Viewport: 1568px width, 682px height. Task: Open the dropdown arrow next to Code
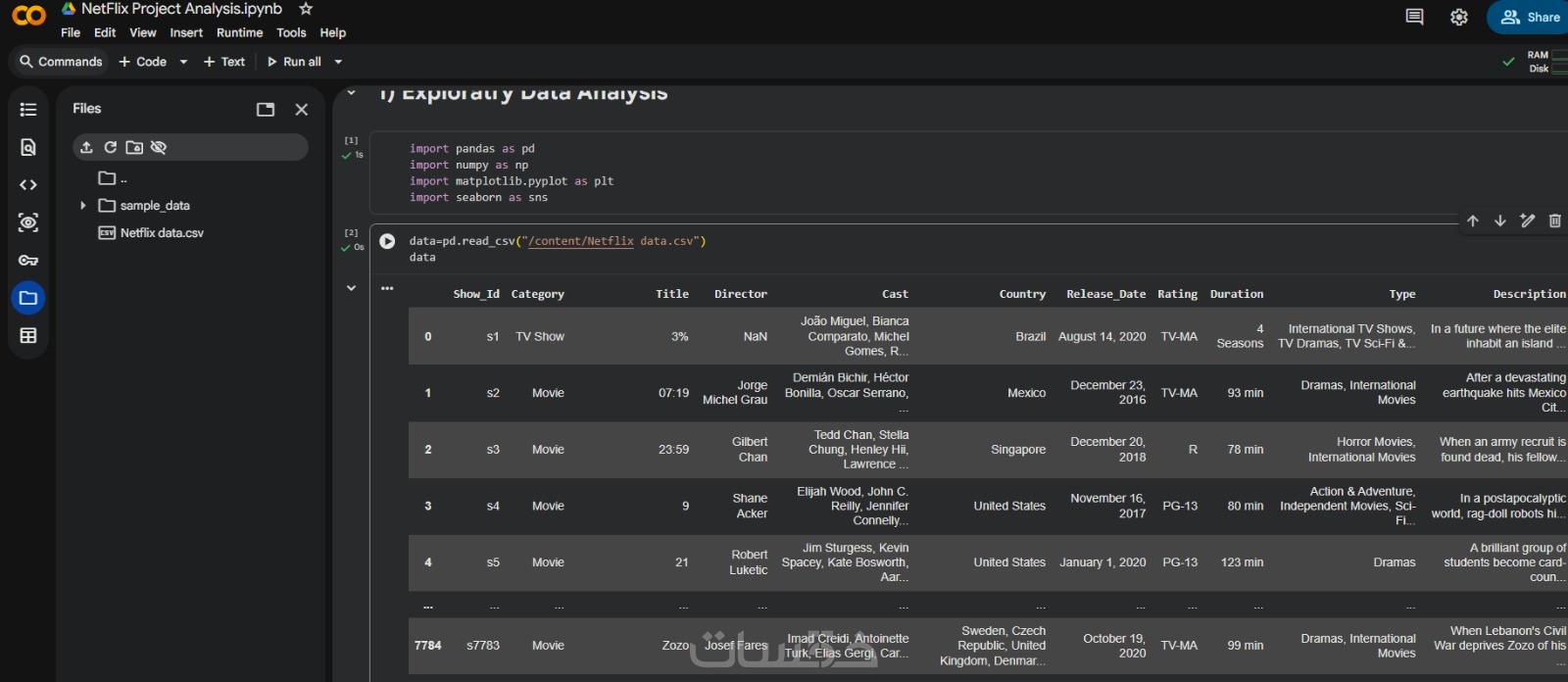click(x=183, y=62)
